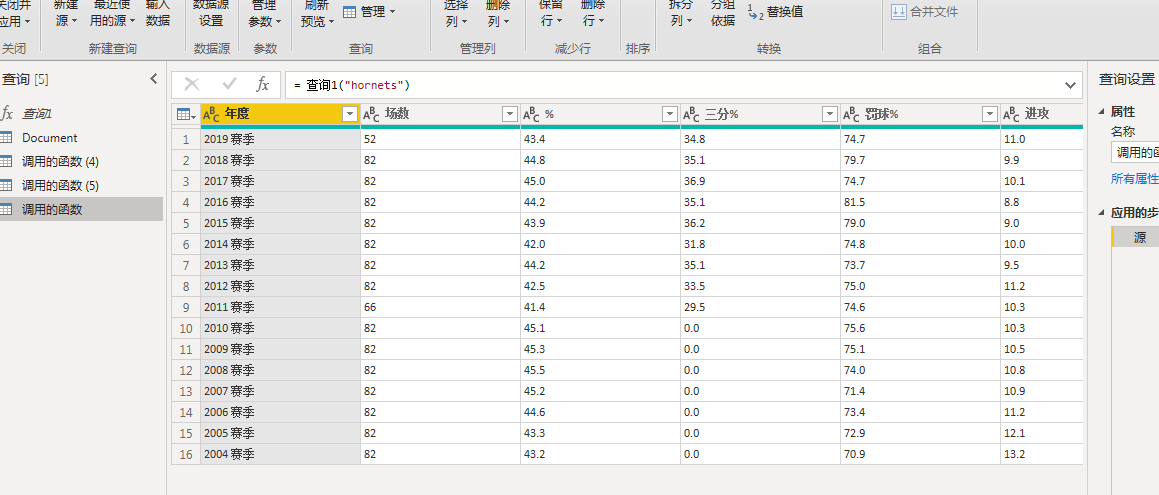Click 三分% cell 36.9
The width and height of the screenshot is (1159, 495).
click(761, 181)
